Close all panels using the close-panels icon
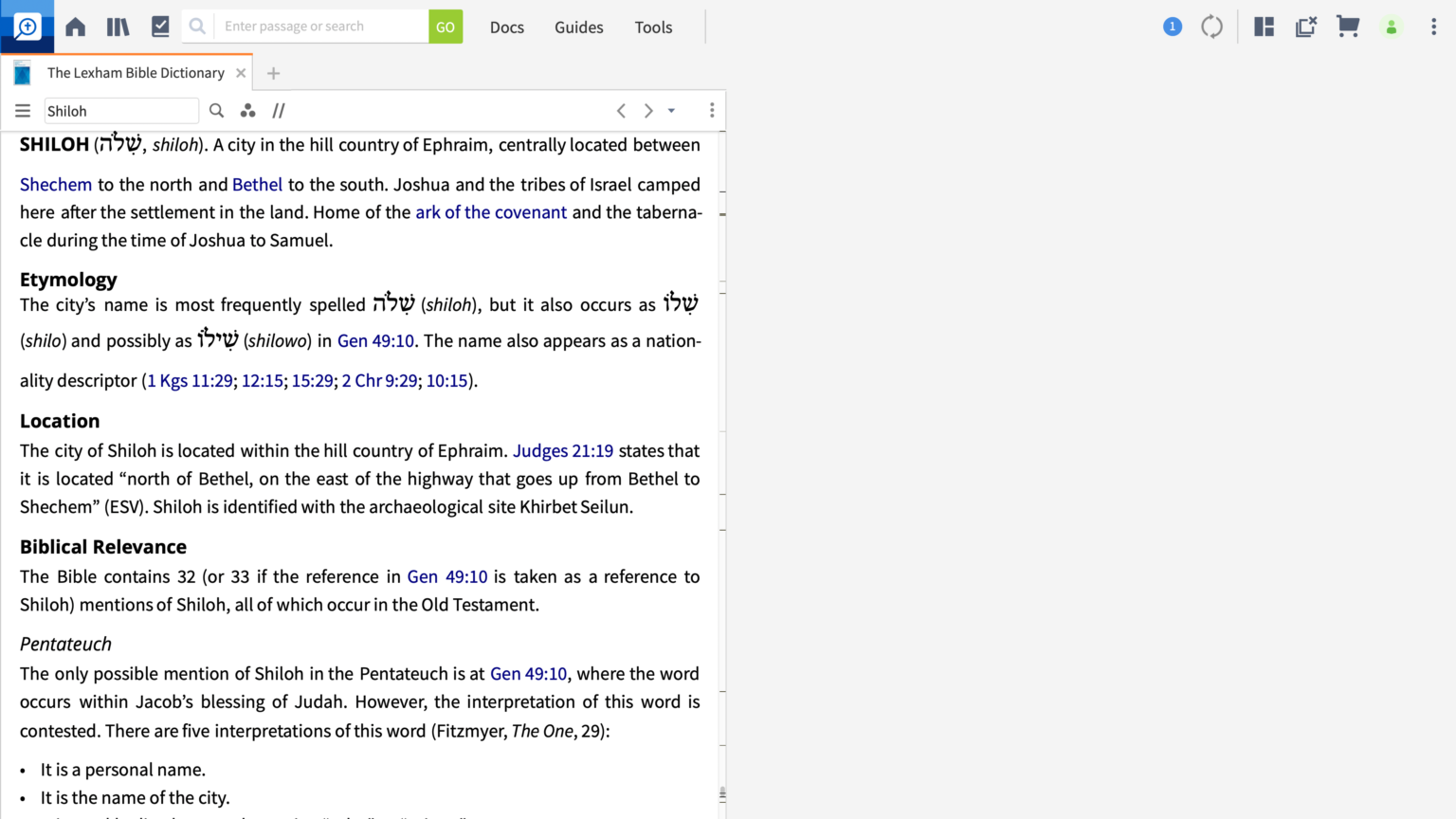The width and height of the screenshot is (1456, 819). click(x=1306, y=27)
